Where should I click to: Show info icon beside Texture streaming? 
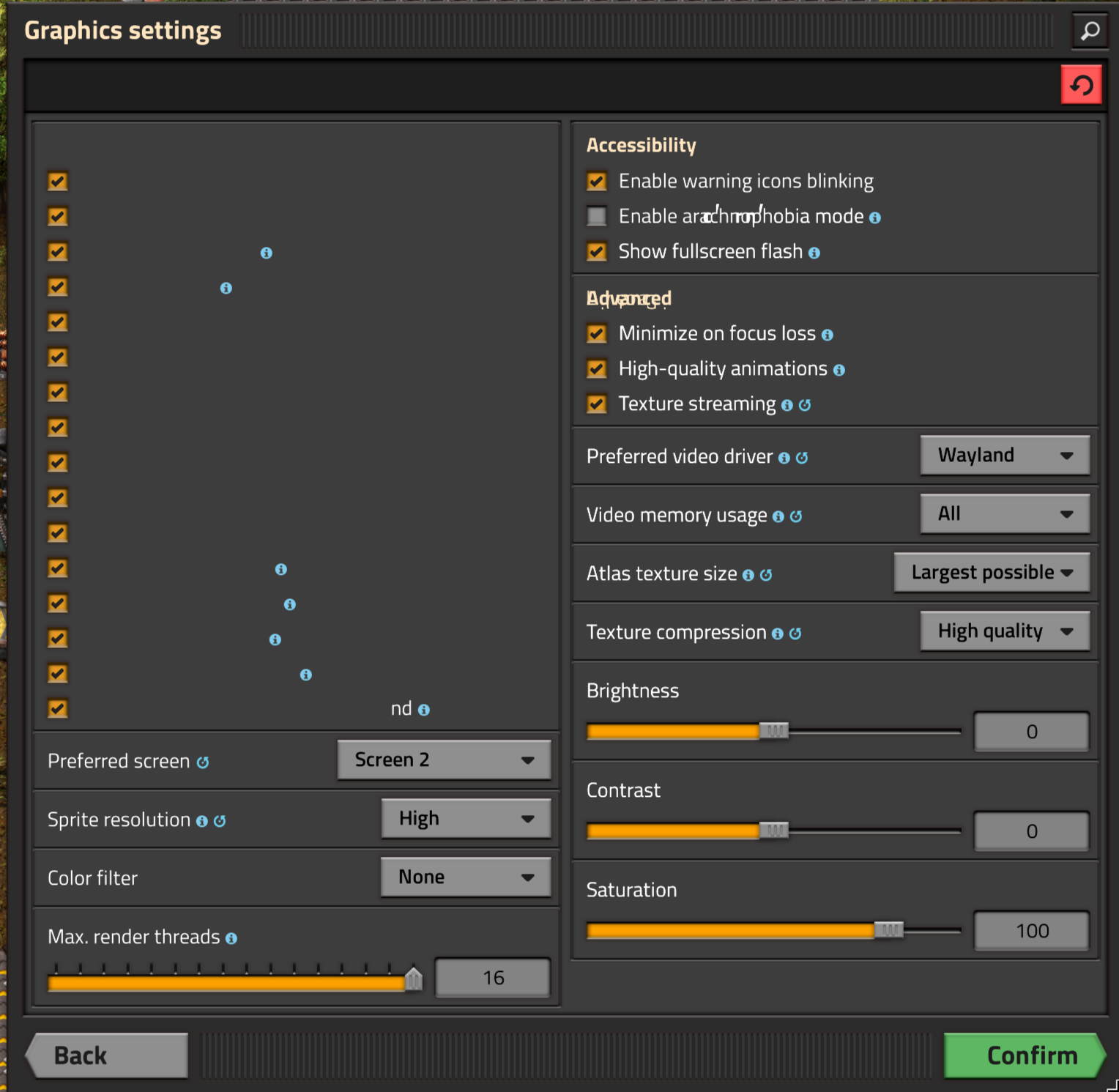pyautogui.click(x=787, y=405)
